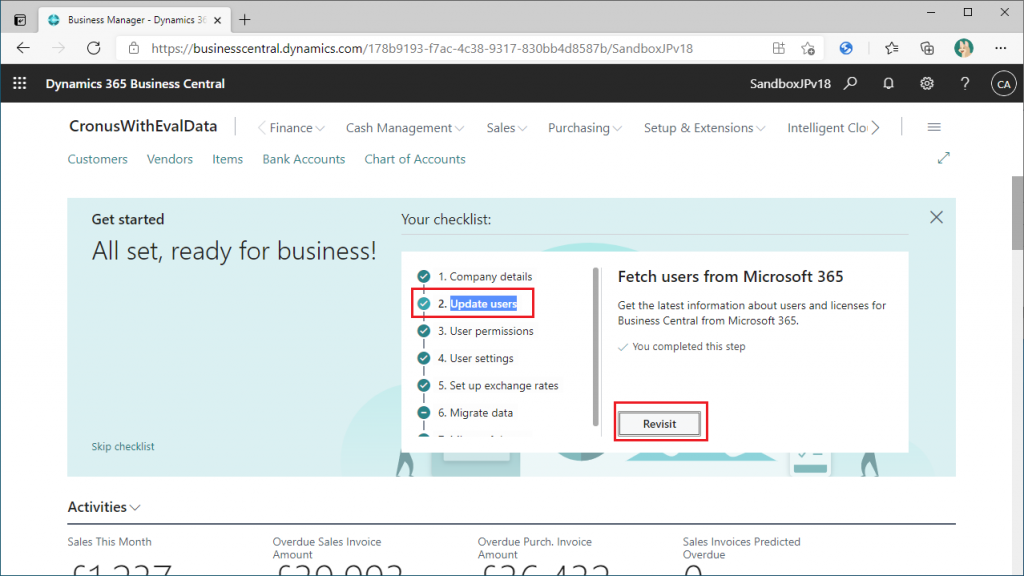Expand the Purchasing menu
The width and height of the screenshot is (1024, 576).
pos(584,128)
